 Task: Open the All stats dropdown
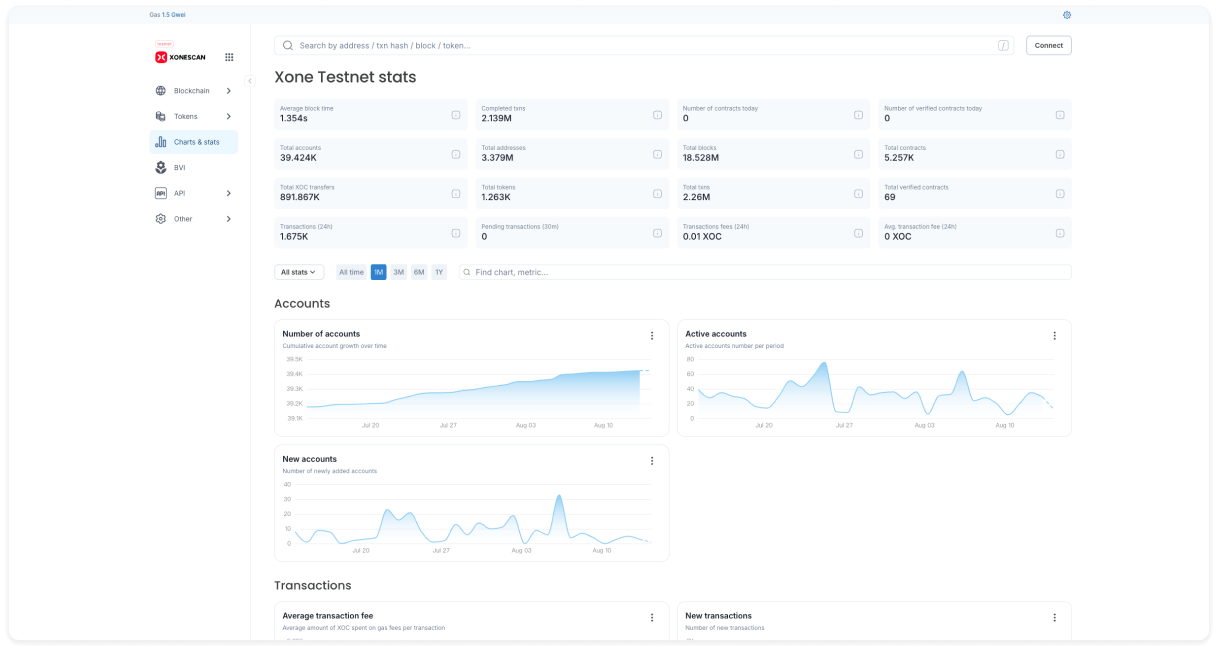(x=298, y=272)
